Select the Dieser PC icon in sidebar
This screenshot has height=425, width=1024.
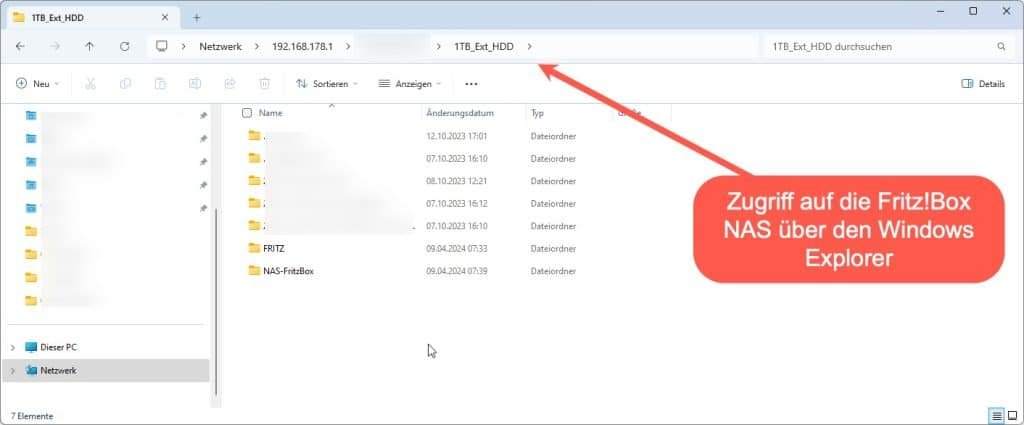click(31, 347)
